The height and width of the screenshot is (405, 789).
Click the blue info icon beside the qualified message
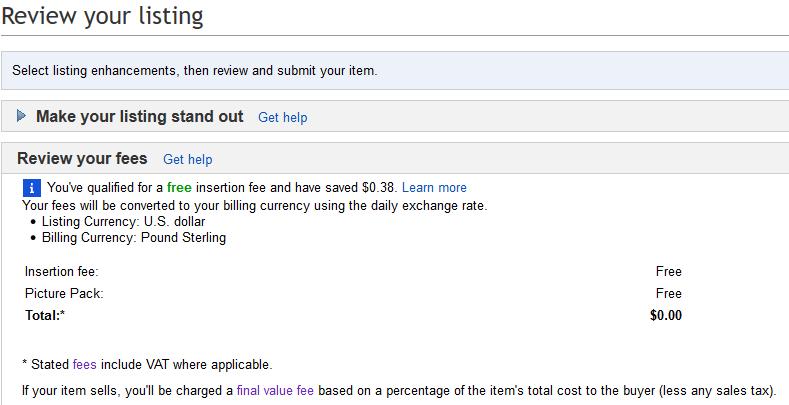tap(32, 187)
